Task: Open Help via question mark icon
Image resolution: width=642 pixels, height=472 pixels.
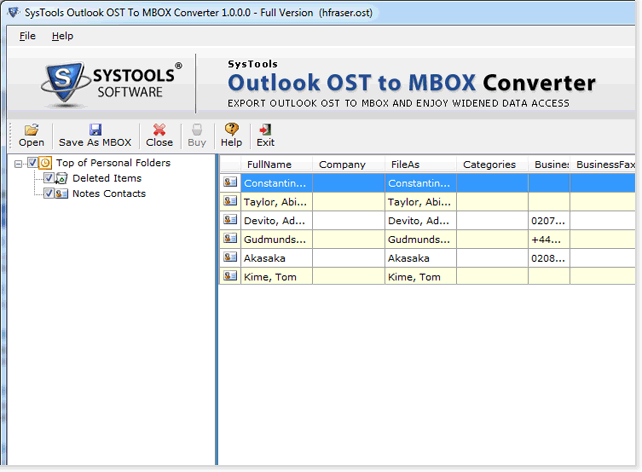Action: tap(231, 129)
